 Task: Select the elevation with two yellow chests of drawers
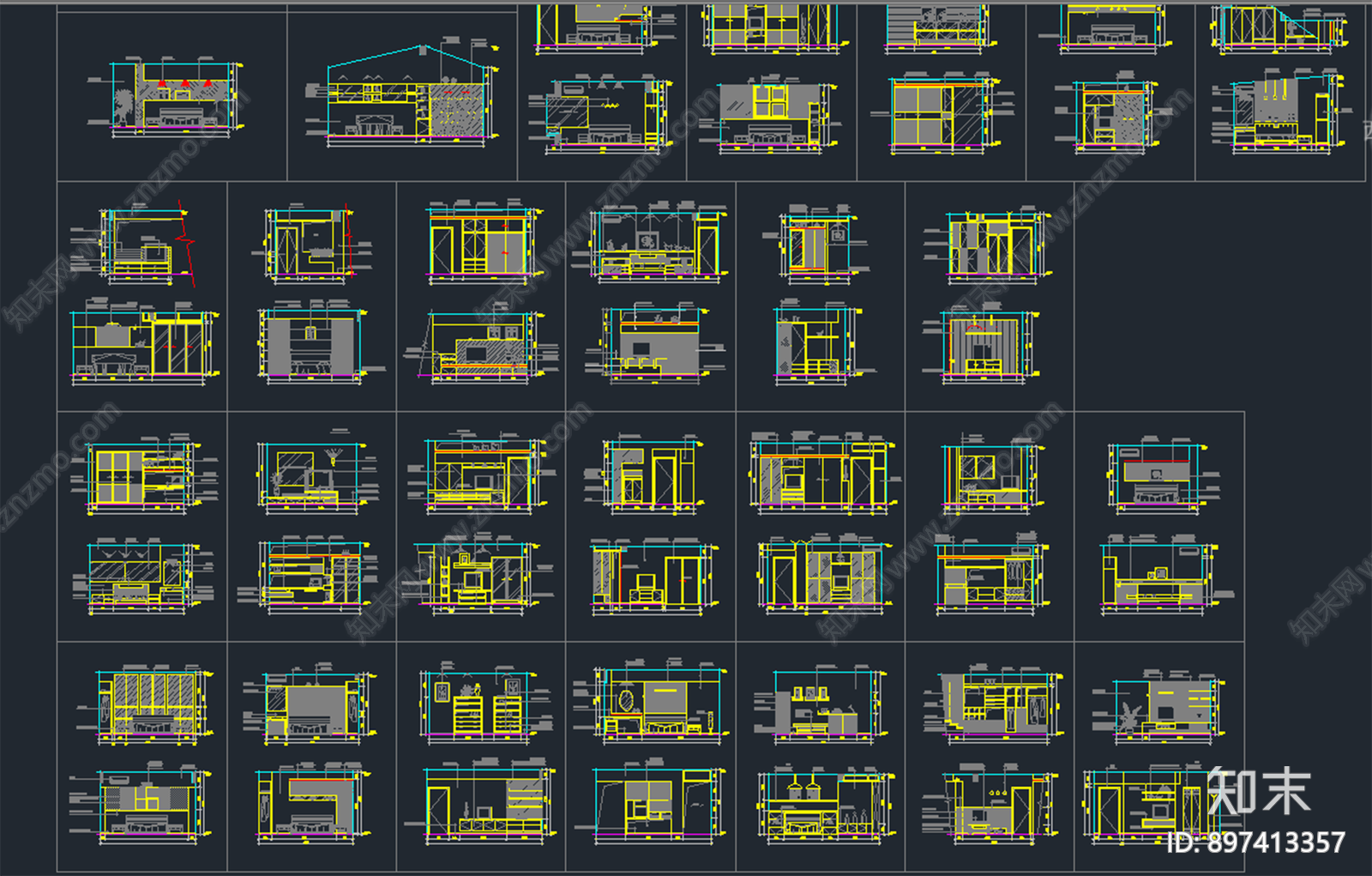(485, 702)
